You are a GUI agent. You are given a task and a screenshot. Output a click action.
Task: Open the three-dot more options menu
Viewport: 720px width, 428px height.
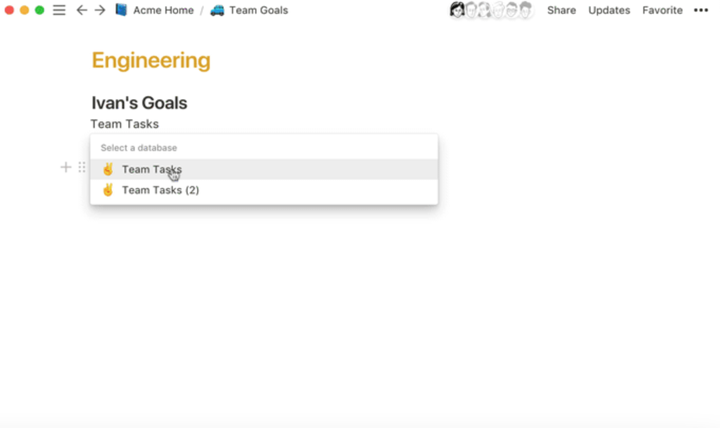(x=701, y=10)
